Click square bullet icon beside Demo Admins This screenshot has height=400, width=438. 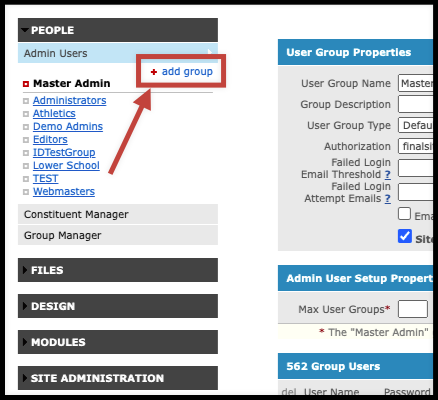tap(26, 127)
